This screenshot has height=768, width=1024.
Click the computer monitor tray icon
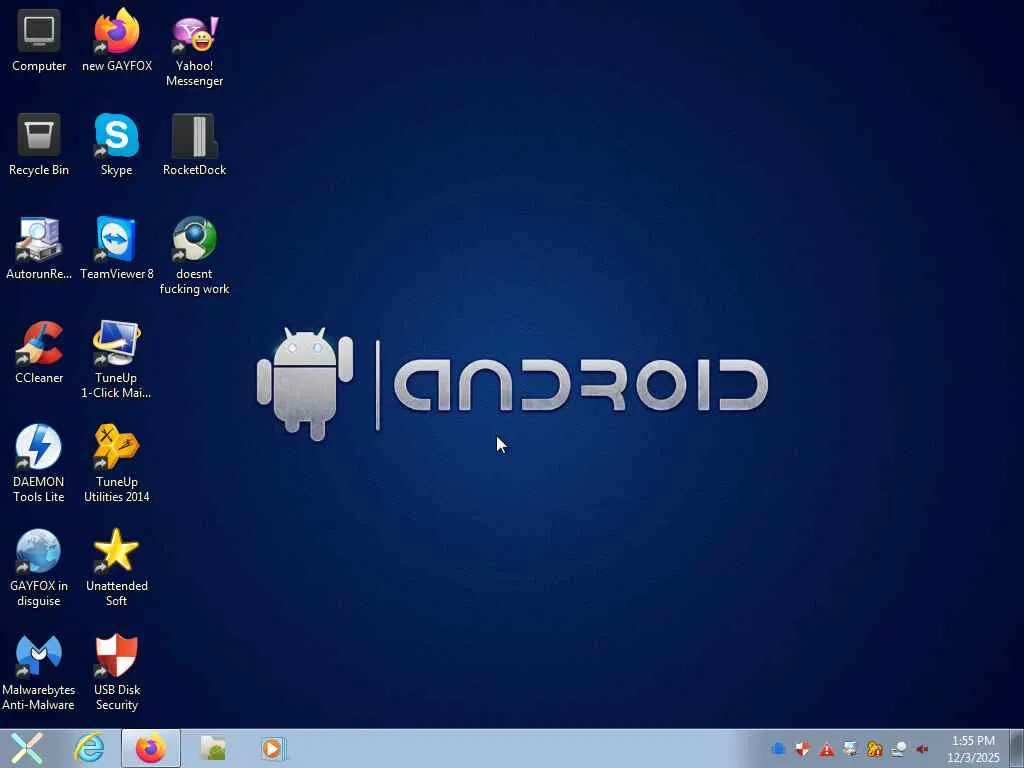pos(850,749)
